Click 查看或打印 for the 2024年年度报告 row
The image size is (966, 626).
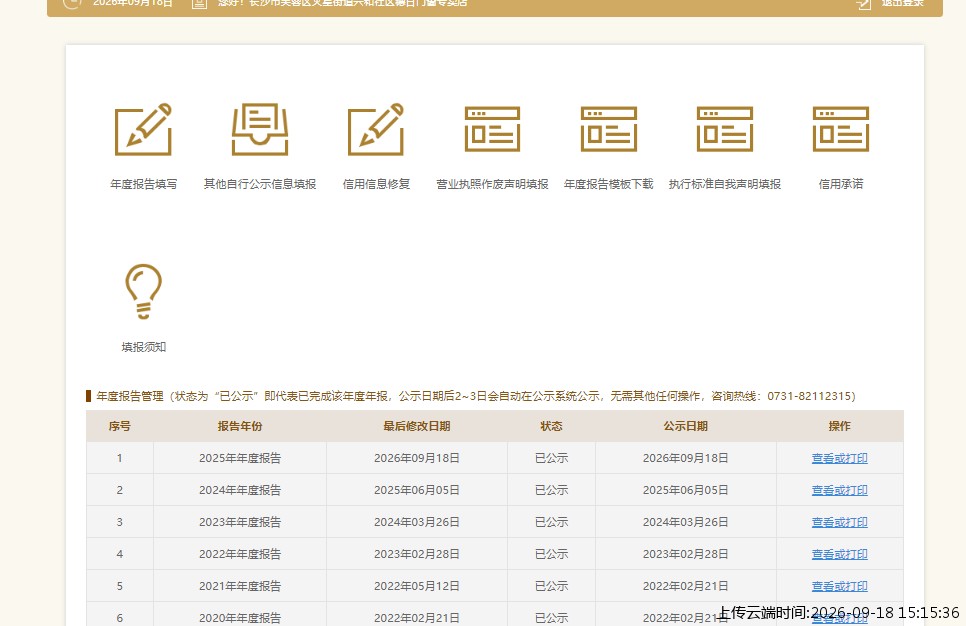[839, 490]
